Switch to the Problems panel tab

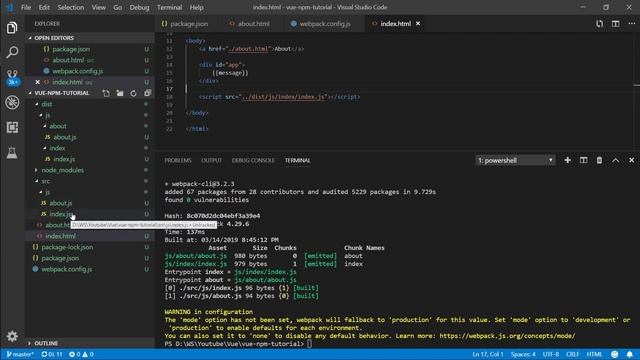pos(178,160)
